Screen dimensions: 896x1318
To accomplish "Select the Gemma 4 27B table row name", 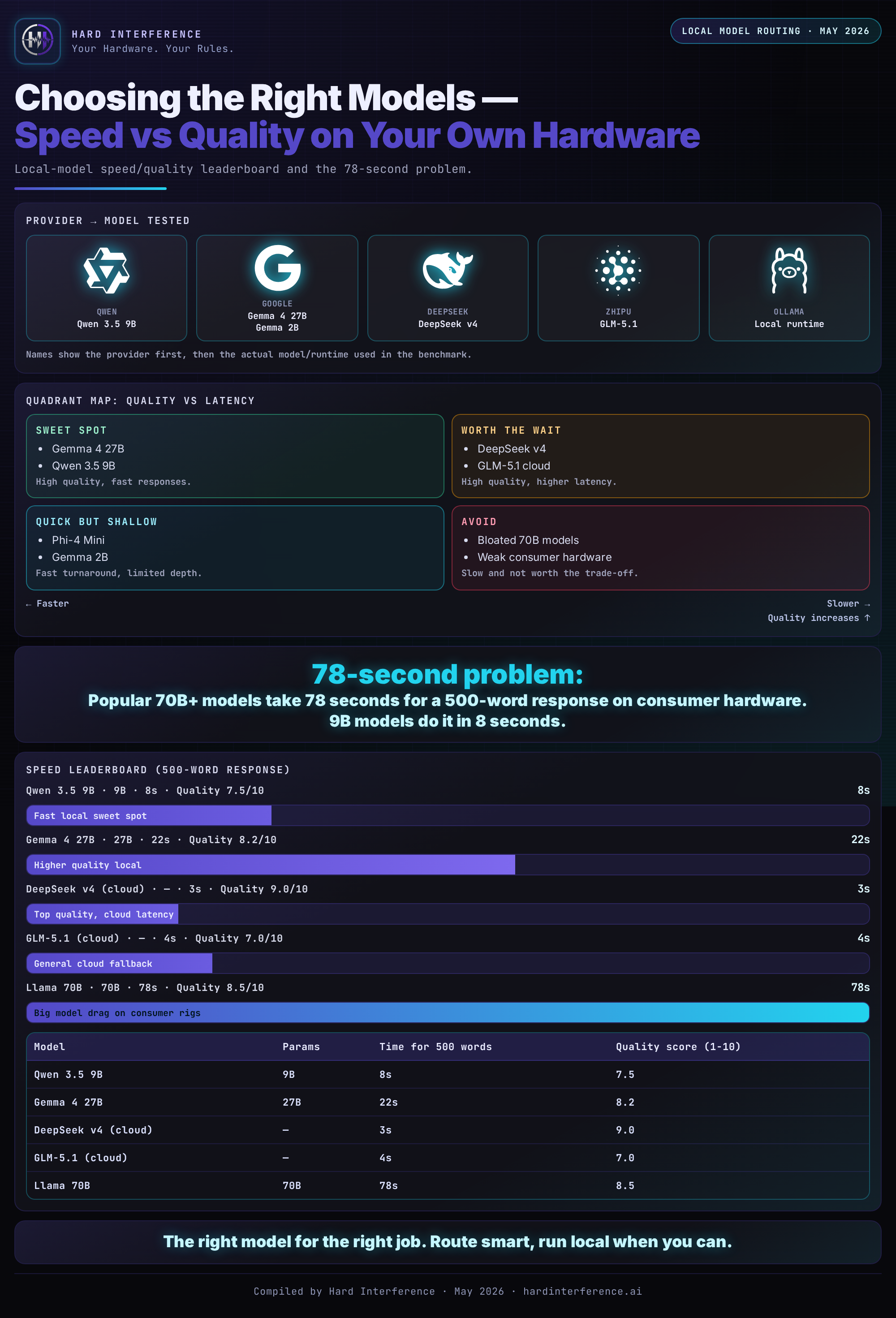I will 68,1103.
